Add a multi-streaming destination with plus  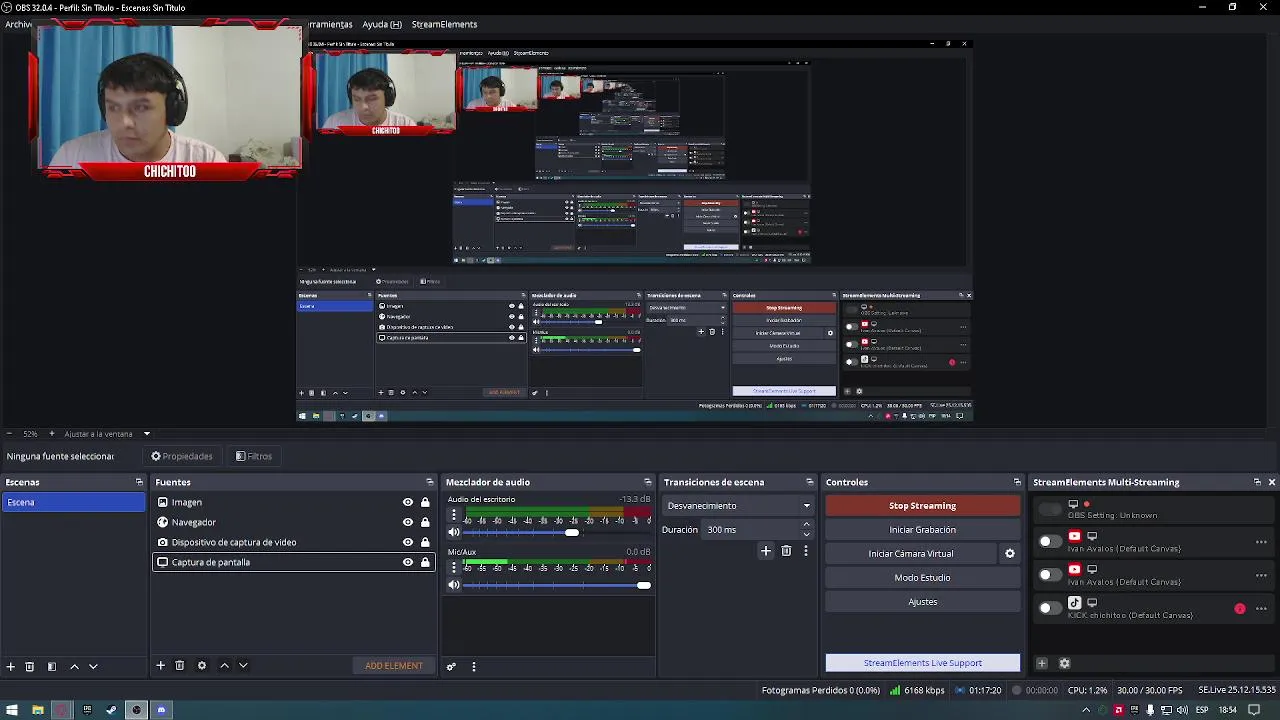[x=1041, y=663]
